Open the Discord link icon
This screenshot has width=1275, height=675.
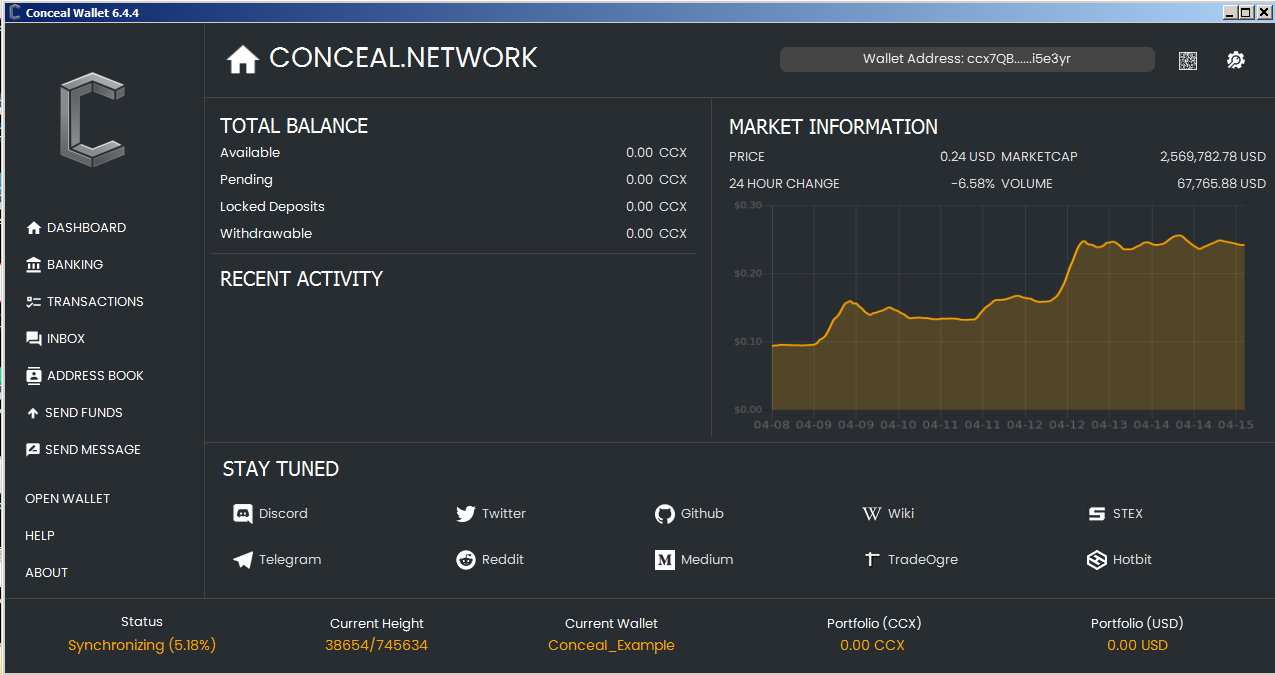[242, 514]
